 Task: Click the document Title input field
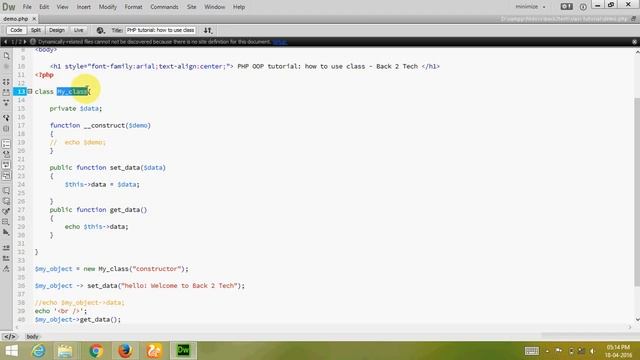coord(161,30)
